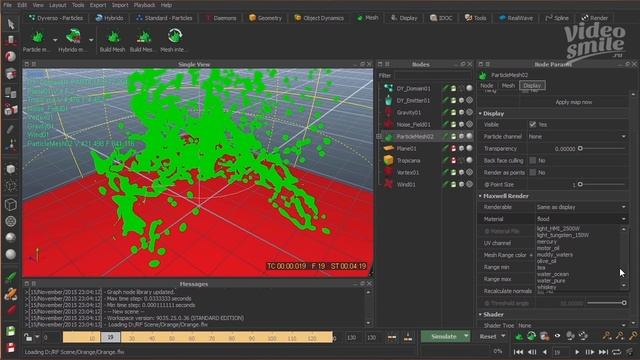
Task: Click the current frame 19 timeline marker
Action: pyautogui.click(x=110, y=337)
